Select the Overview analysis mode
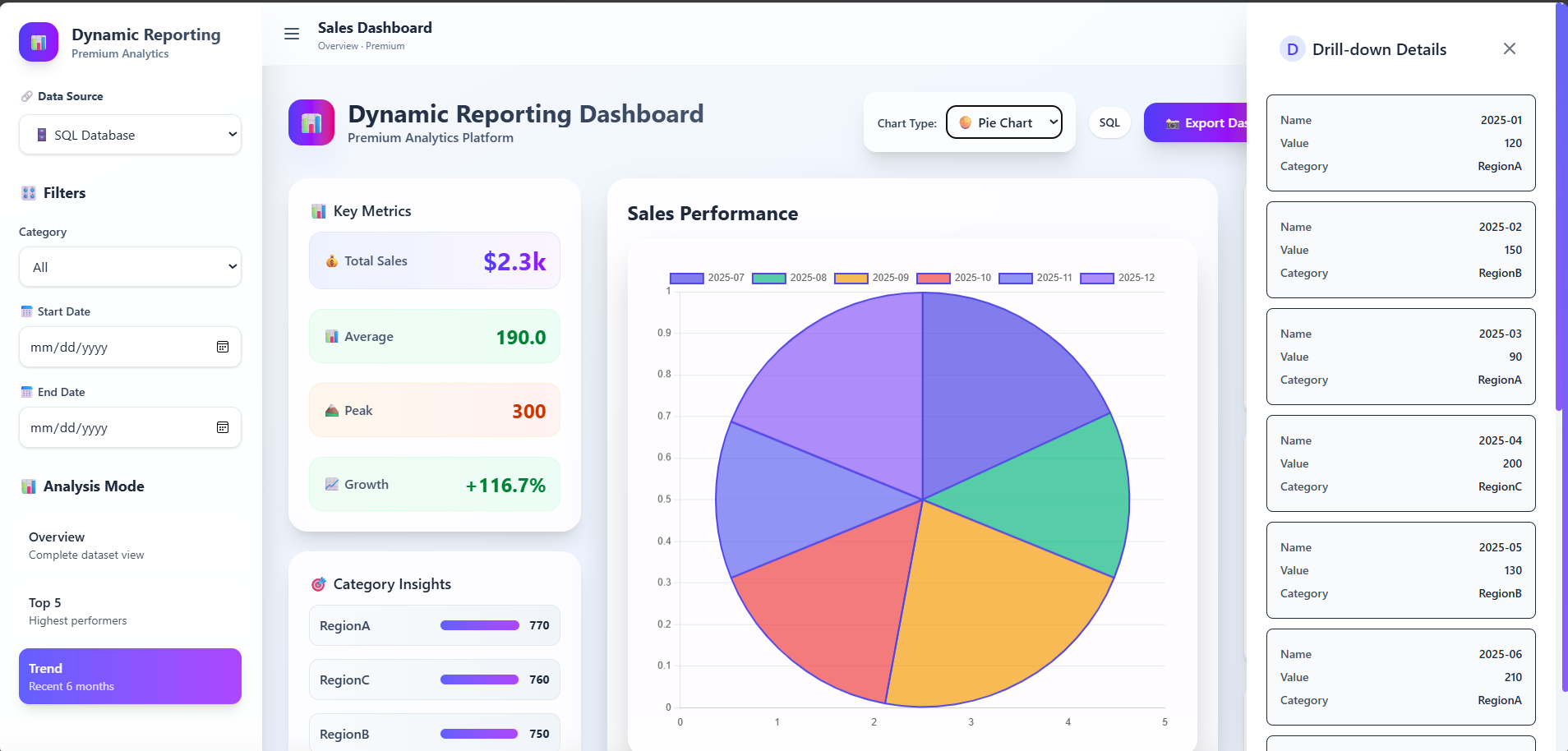The width and height of the screenshot is (1568, 751). click(130, 546)
